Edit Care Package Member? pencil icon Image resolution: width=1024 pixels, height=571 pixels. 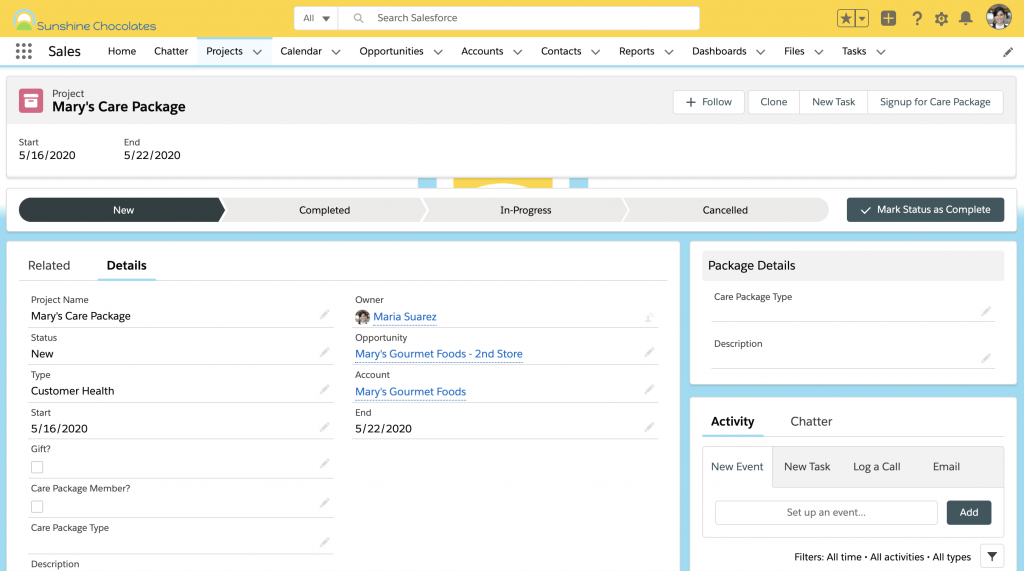point(325,503)
